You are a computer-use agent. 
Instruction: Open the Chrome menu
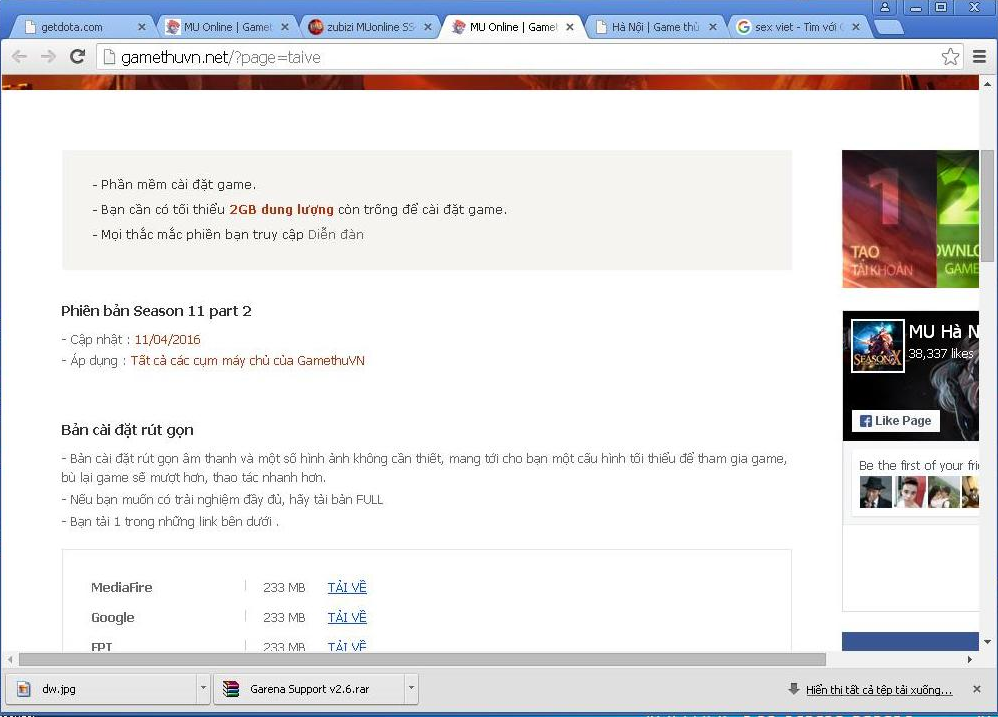click(x=980, y=57)
